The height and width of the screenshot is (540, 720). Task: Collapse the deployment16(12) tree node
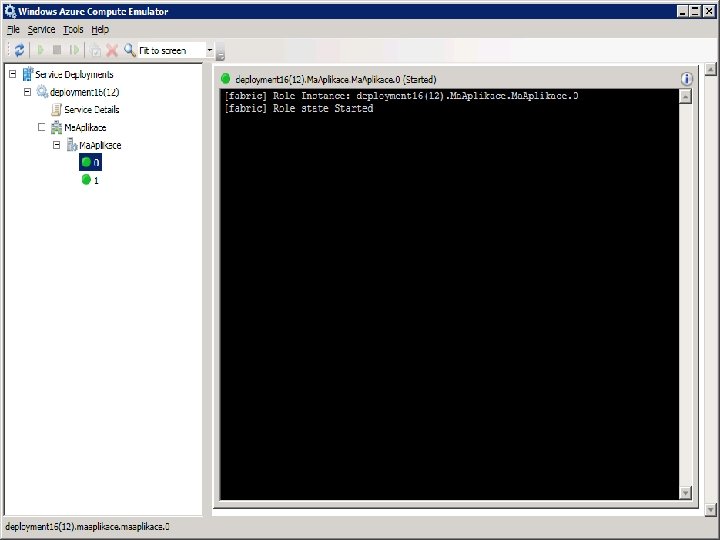point(27,92)
